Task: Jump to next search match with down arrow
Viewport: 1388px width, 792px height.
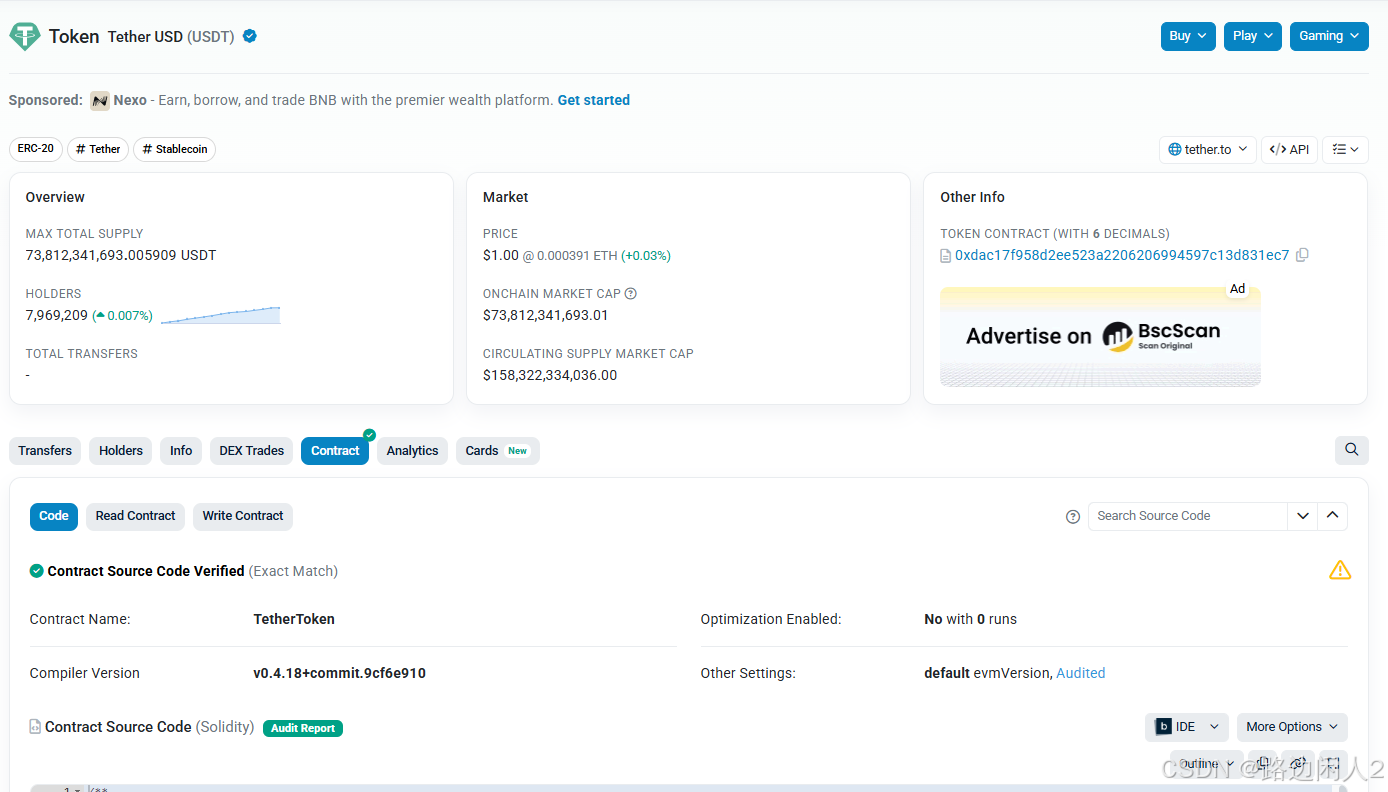Action: click(x=1302, y=516)
